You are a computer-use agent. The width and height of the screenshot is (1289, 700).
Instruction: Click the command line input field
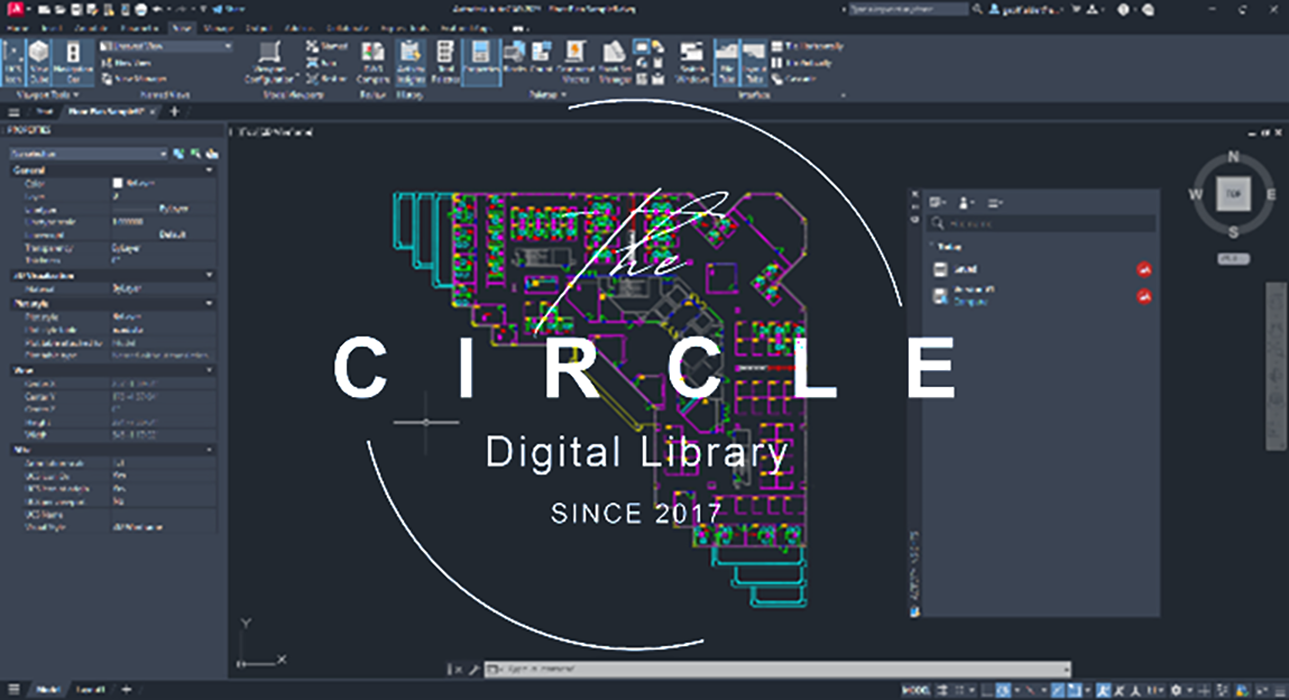click(x=775, y=669)
